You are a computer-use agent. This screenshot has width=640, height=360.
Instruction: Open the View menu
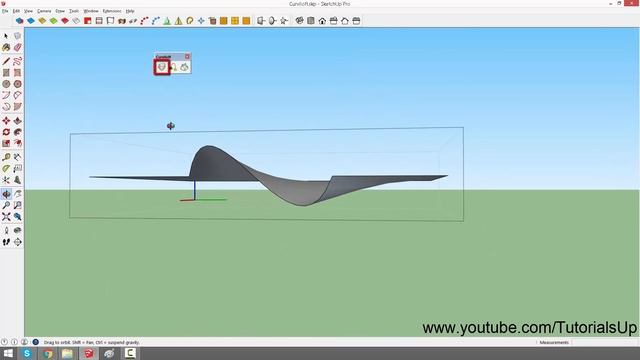[x=28, y=11]
